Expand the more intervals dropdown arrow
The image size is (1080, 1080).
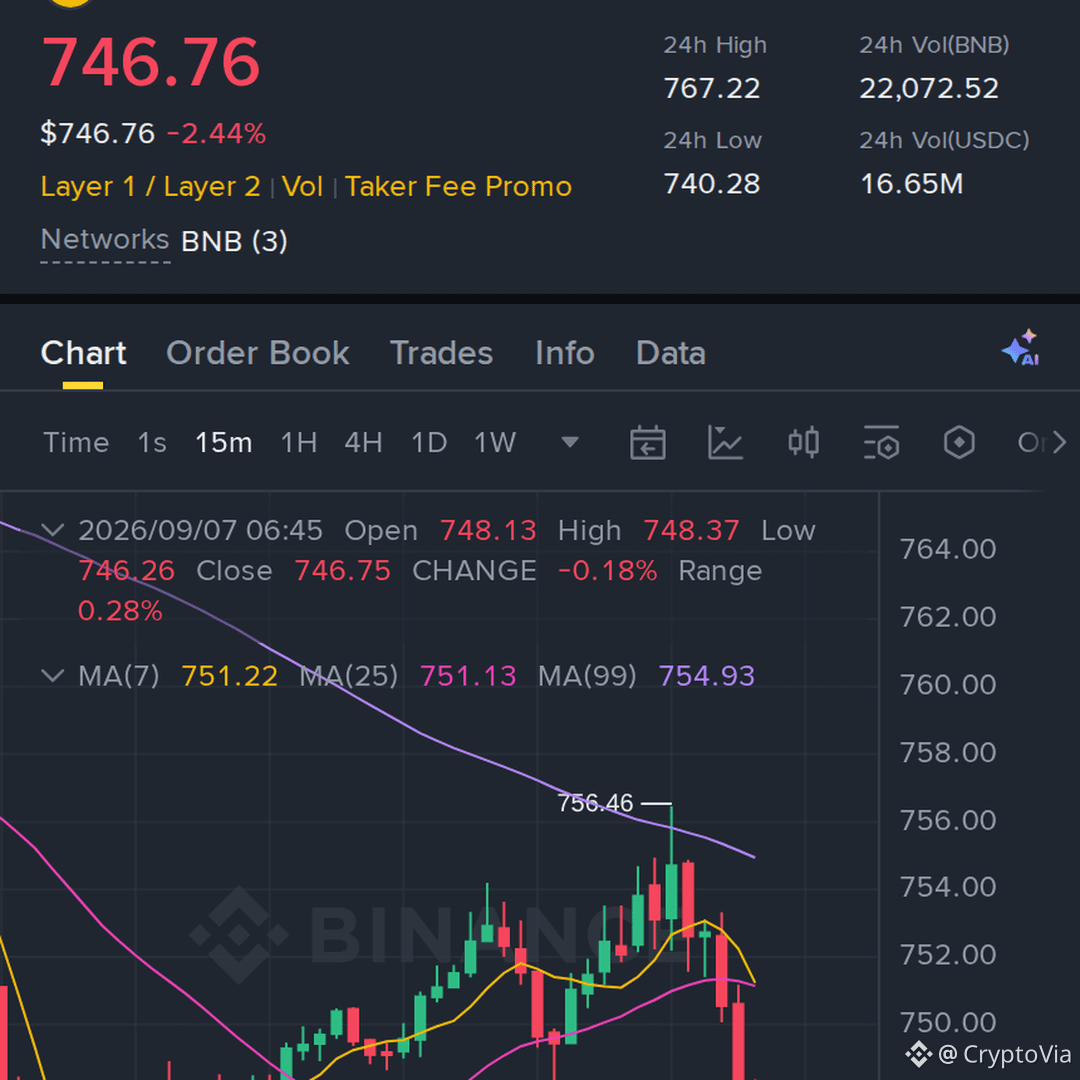click(570, 442)
